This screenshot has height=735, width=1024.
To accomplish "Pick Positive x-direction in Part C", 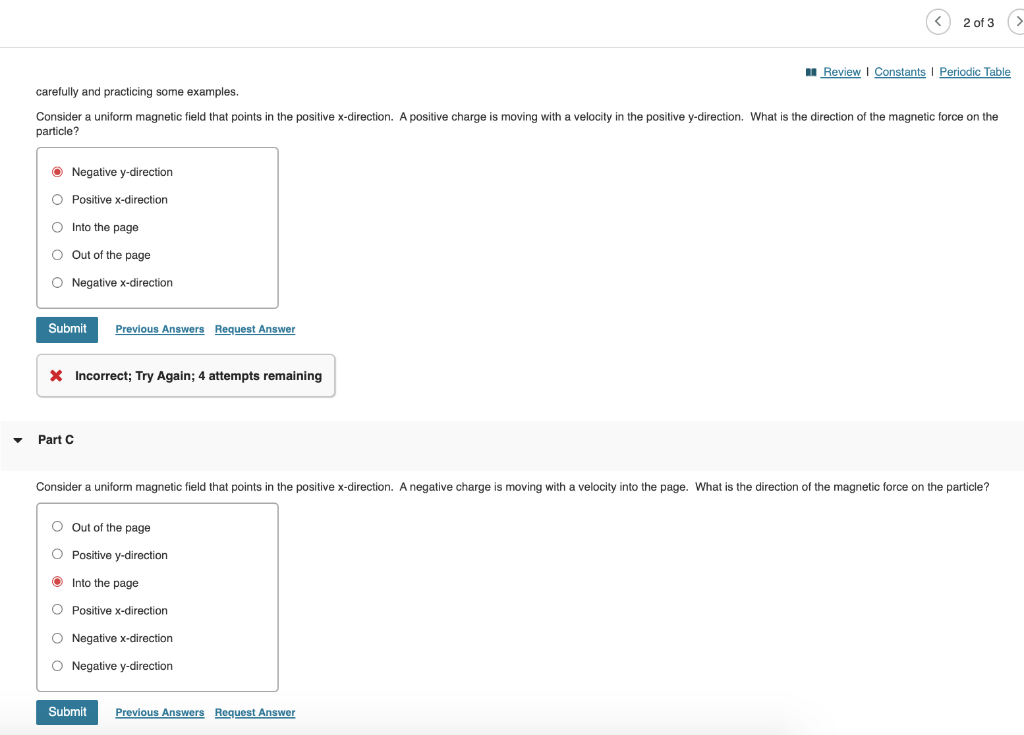I will point(57,610).
